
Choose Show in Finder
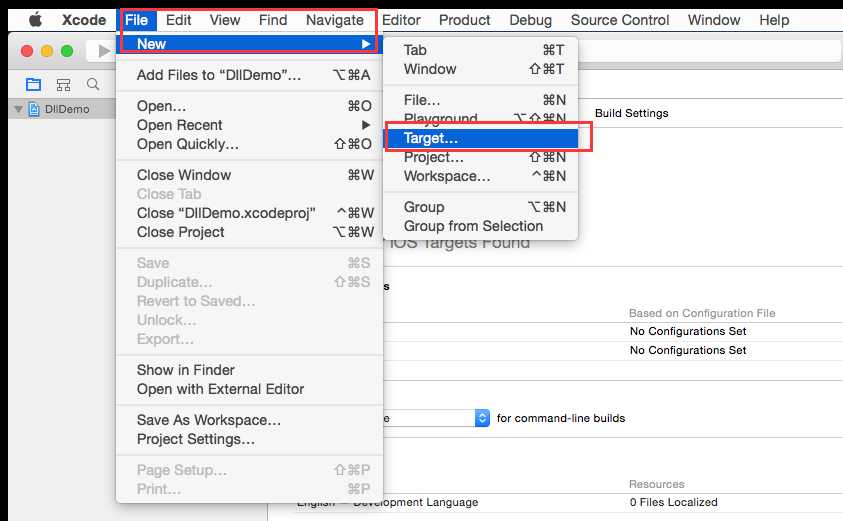point(185,370)
